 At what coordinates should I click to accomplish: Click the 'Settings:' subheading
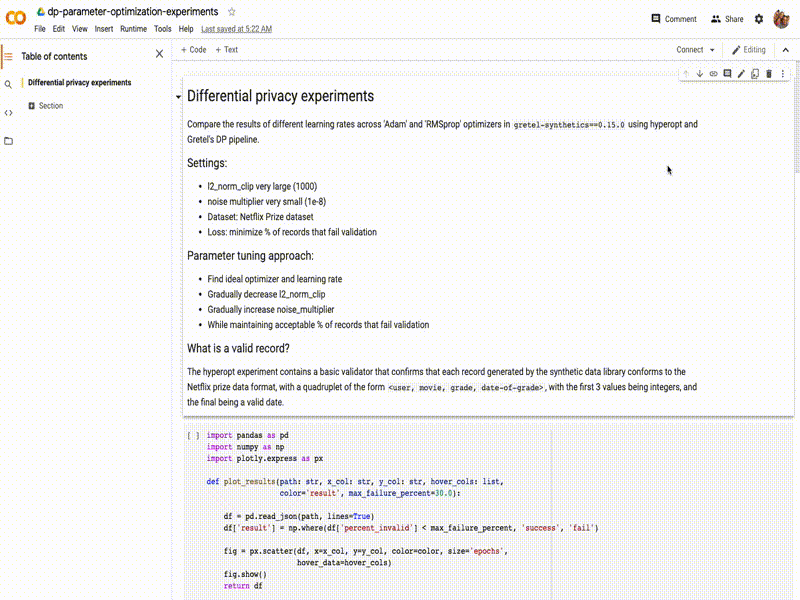coord(207,163)
